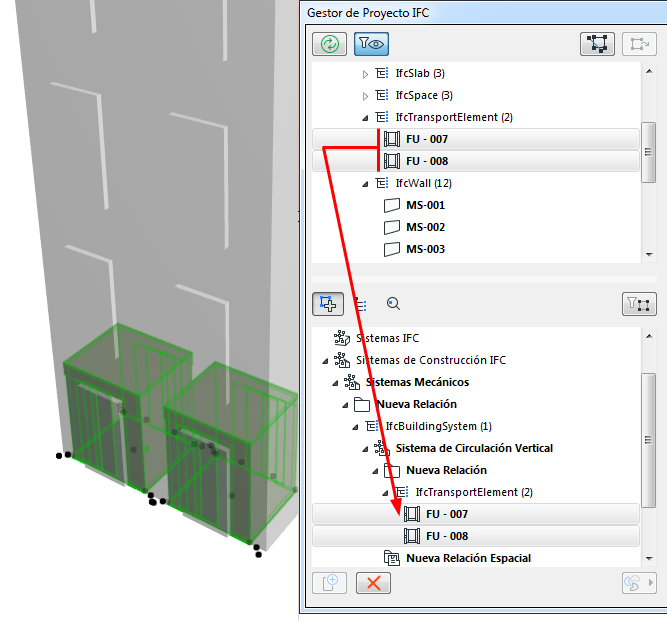
Task: Select FU - 008 in upper tree
Action: 476,161
